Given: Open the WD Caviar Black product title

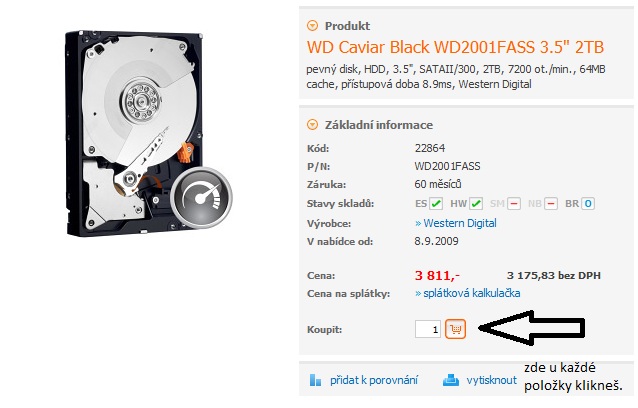Looking at the screenshot, I should [x=455, y=47].
